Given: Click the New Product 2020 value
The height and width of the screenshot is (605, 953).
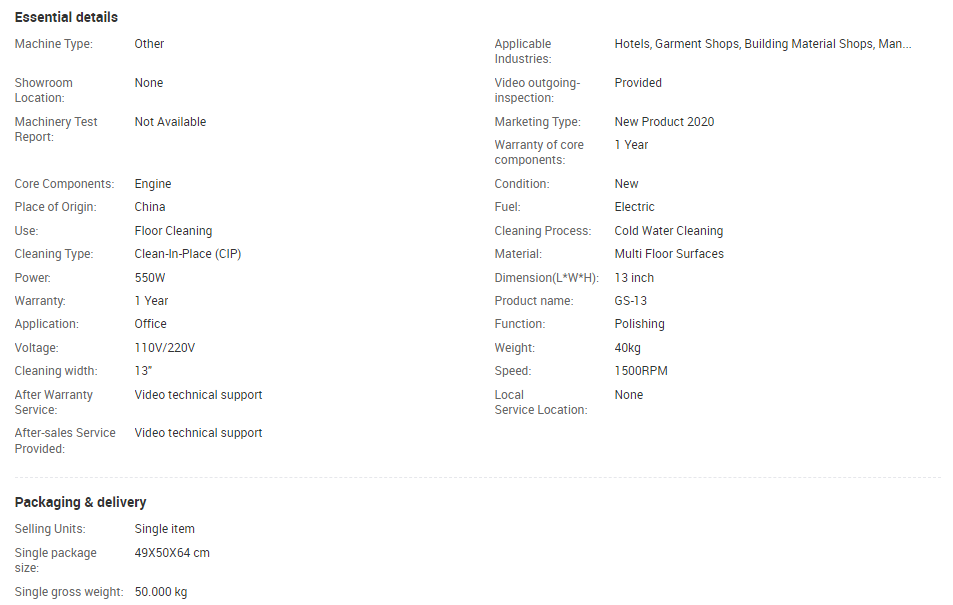Looking at the screenshot, I should pos(664,122).
